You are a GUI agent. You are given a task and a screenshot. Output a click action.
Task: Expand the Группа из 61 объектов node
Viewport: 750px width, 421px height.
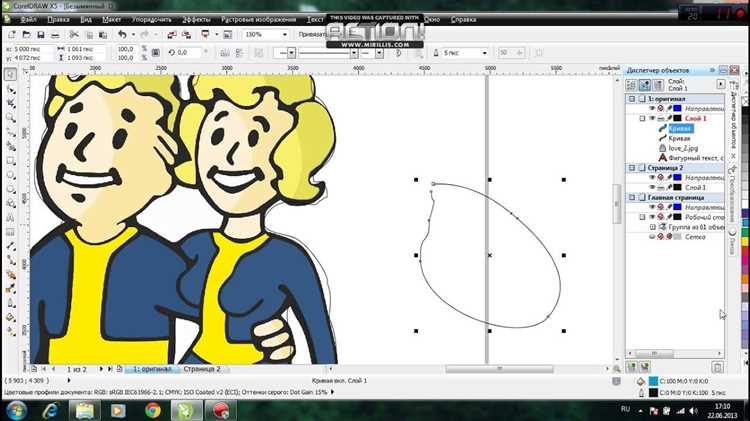[652, 227]
